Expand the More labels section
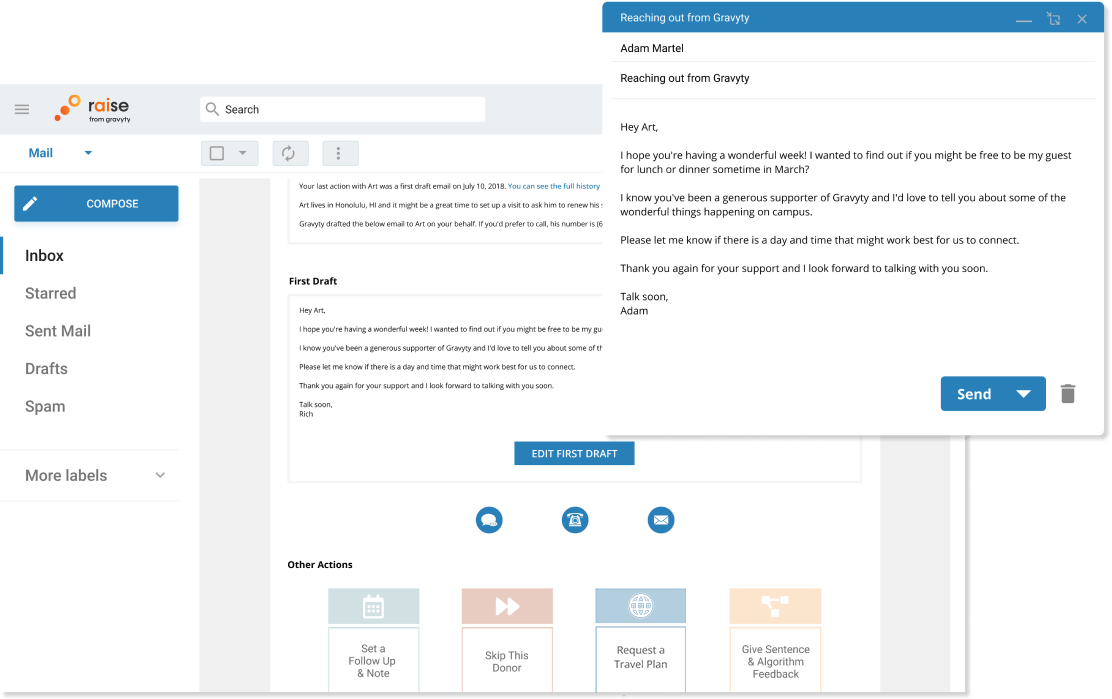 (x=160, y=476)
